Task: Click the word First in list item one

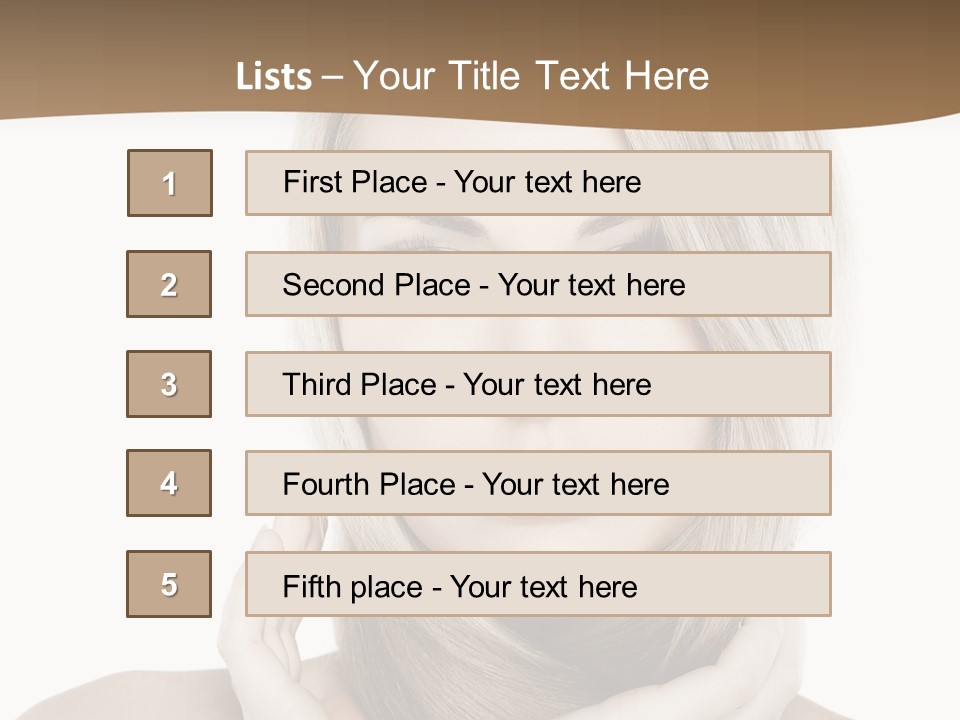Action: click(x=312, y=182)
